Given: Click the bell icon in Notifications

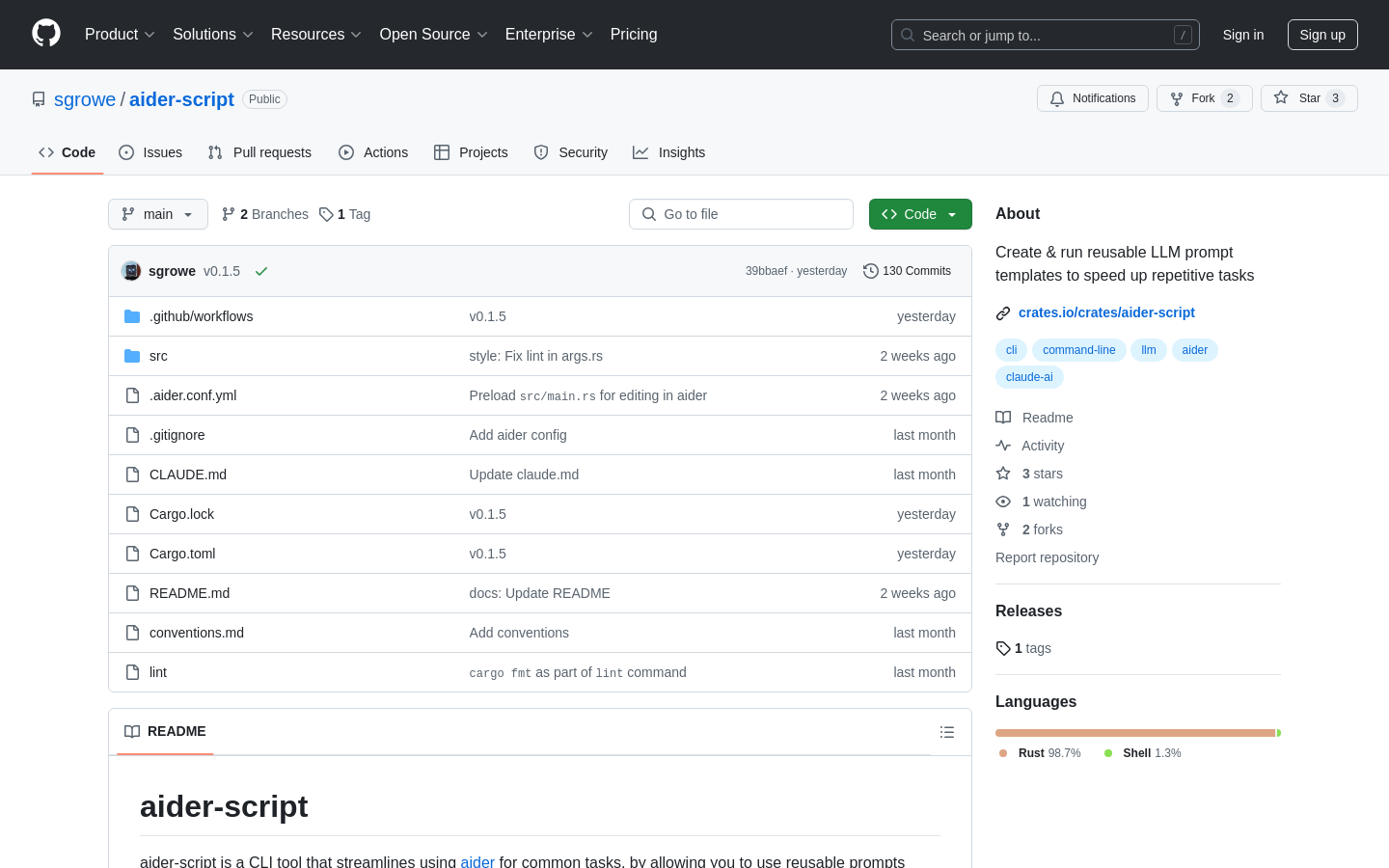Looking at the screenshot, I should (1057, 98).
